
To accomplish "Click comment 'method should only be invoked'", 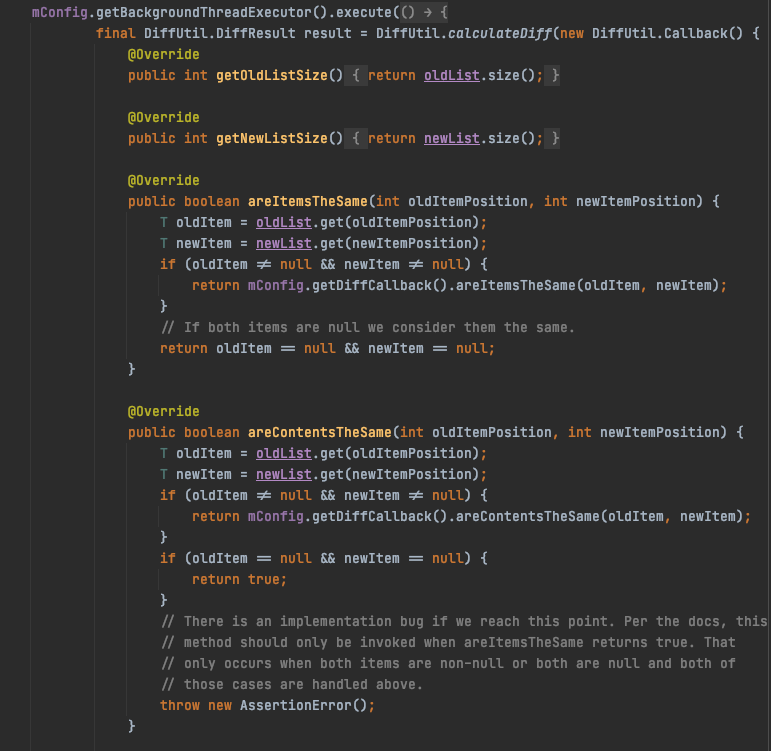I will 448,643.
